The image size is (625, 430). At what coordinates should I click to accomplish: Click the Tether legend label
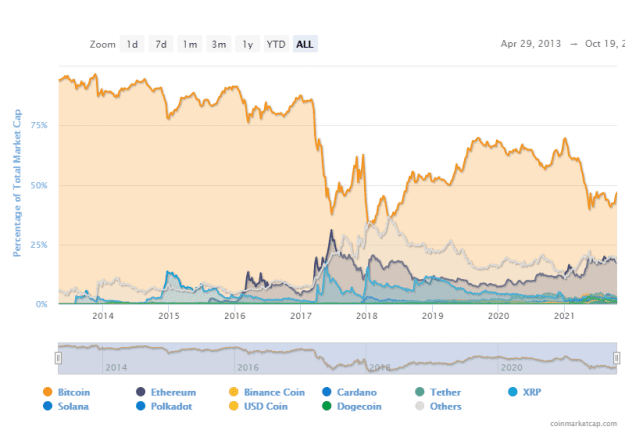point(445,393)
